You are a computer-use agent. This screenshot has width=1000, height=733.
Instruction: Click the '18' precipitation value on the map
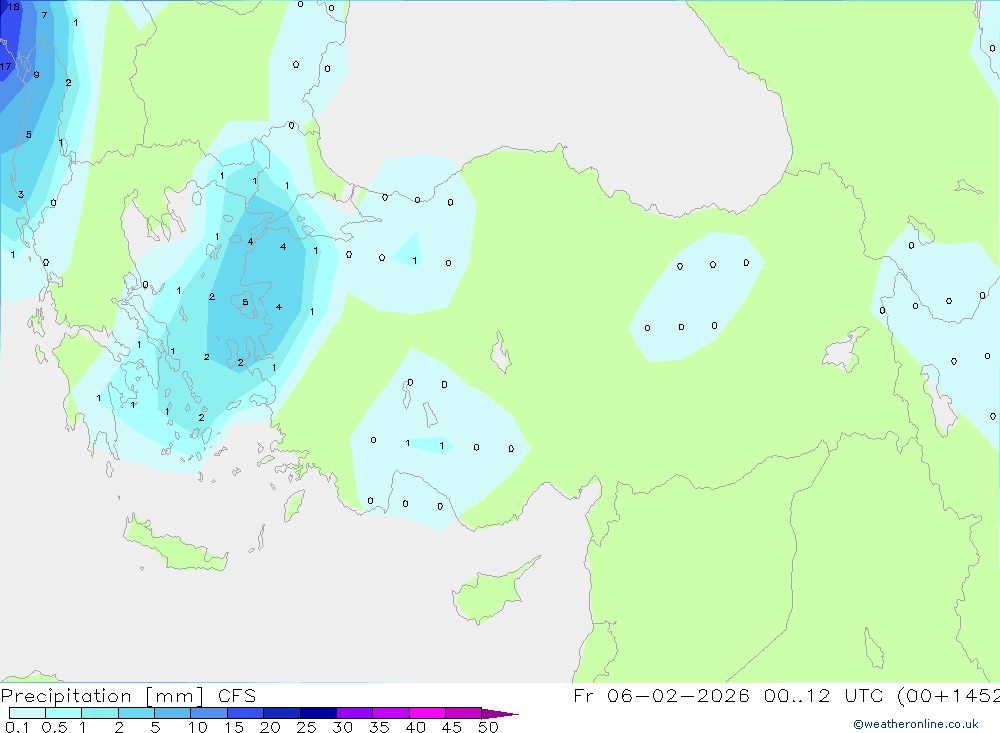tap(13, 7)
